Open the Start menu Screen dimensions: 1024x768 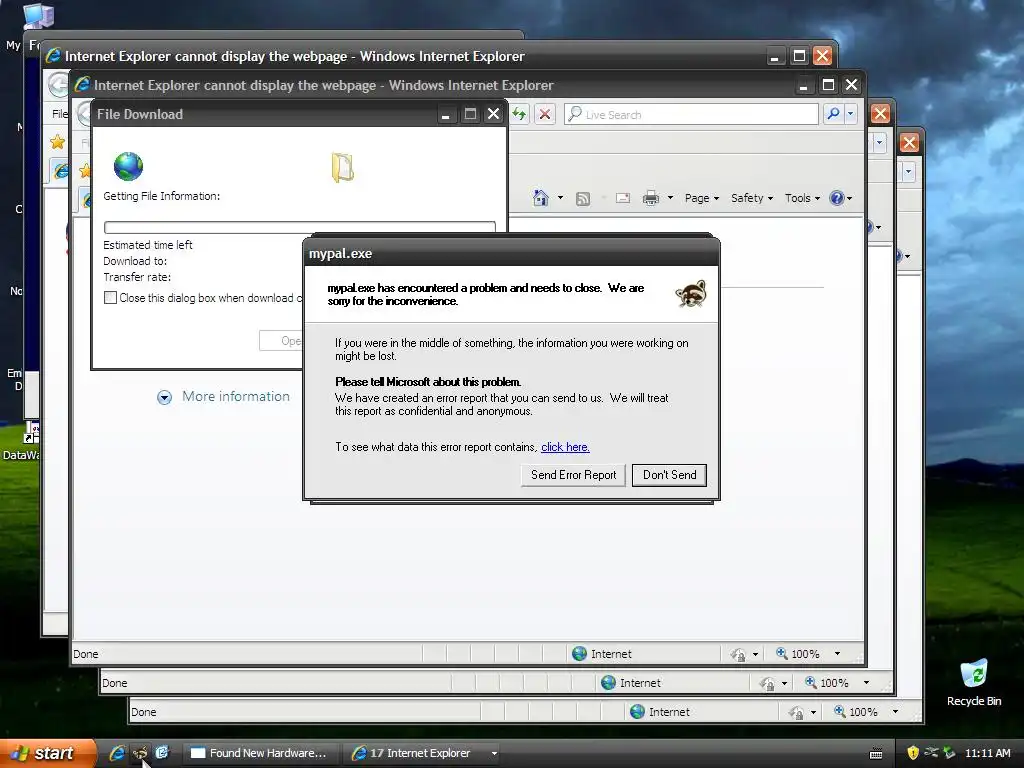coord(48,753)
